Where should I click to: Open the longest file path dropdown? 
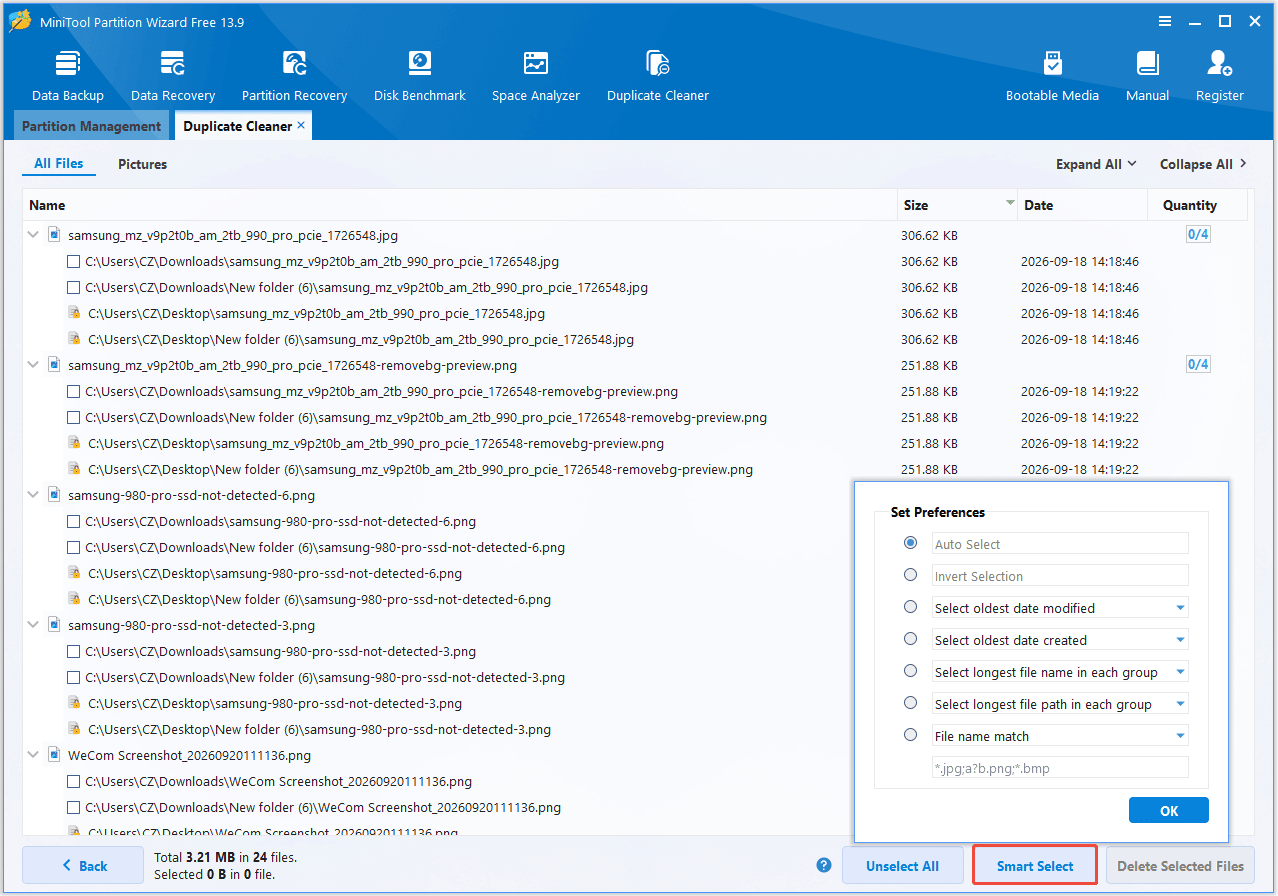coord(1060,704)
